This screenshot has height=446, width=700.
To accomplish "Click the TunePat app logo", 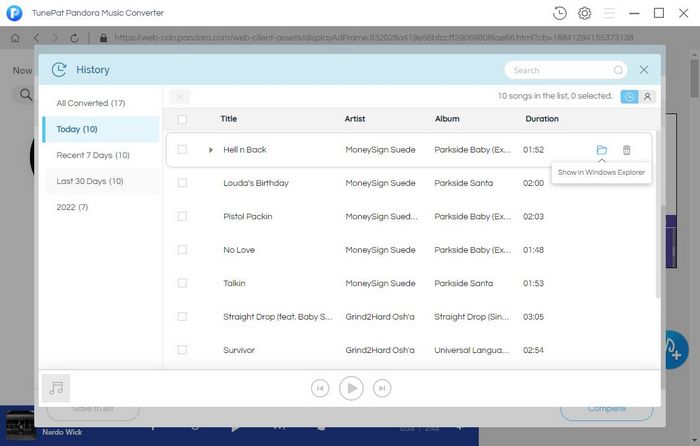I will (x=14, y=13).
